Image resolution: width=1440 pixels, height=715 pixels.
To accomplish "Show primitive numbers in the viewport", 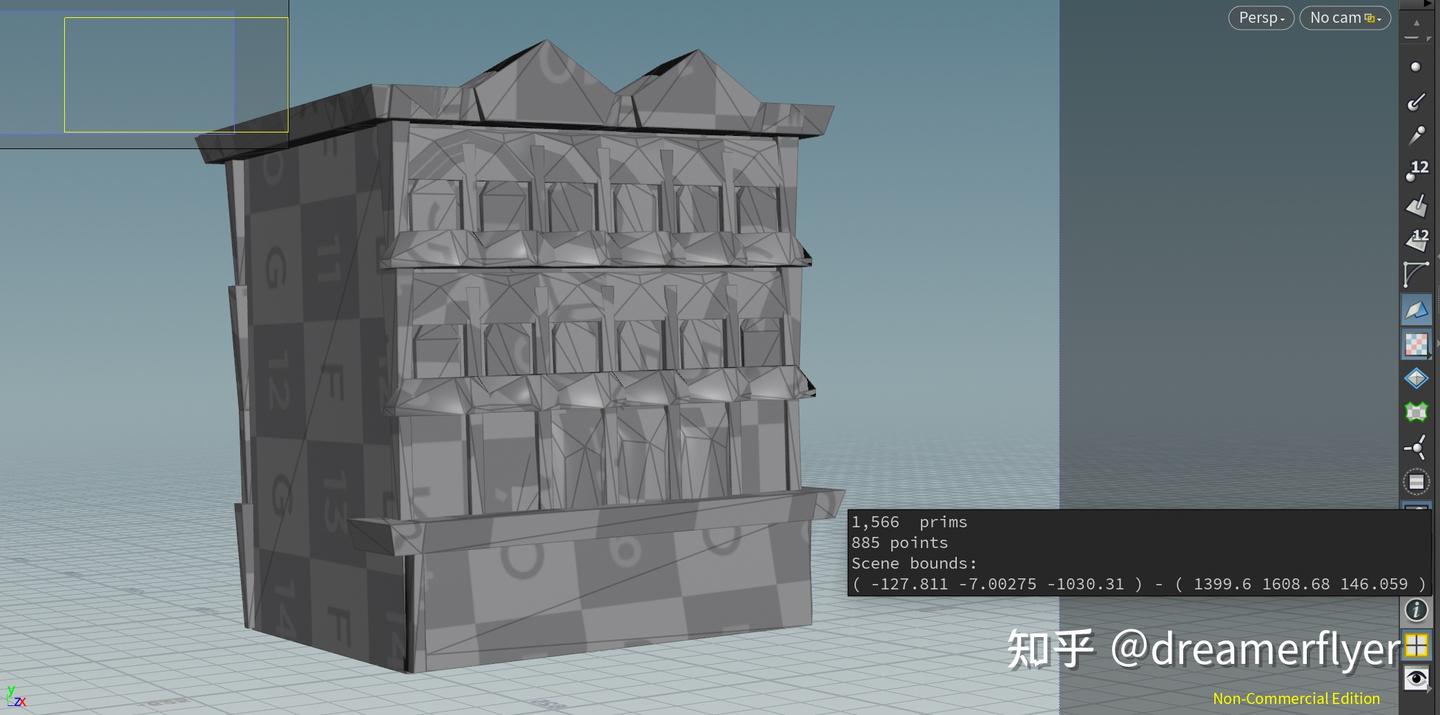I will coord(1416,240).
